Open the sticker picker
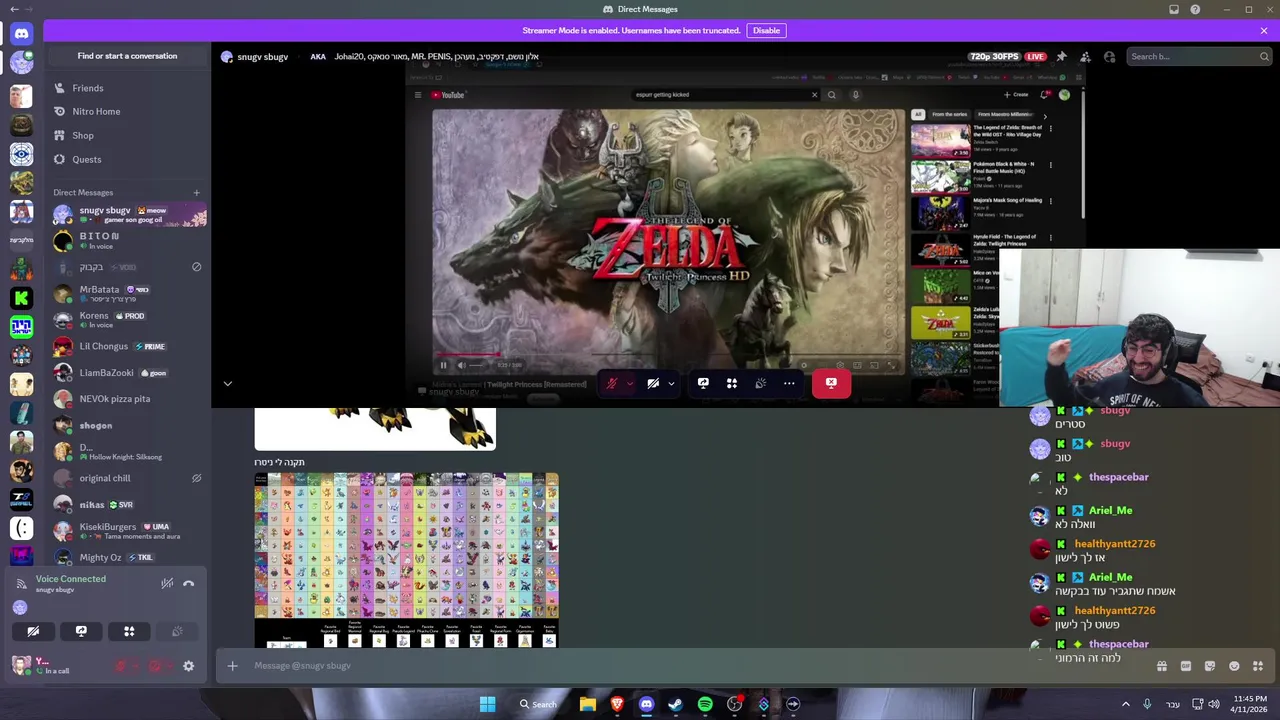This screenshot has width=1280, height=720. pos(1210,666)
